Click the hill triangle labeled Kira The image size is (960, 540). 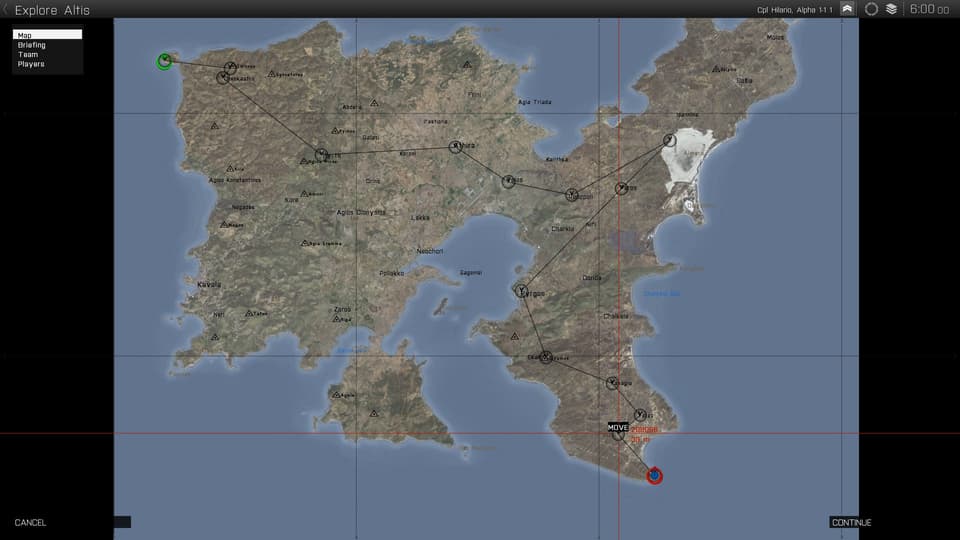click(230, 168)
